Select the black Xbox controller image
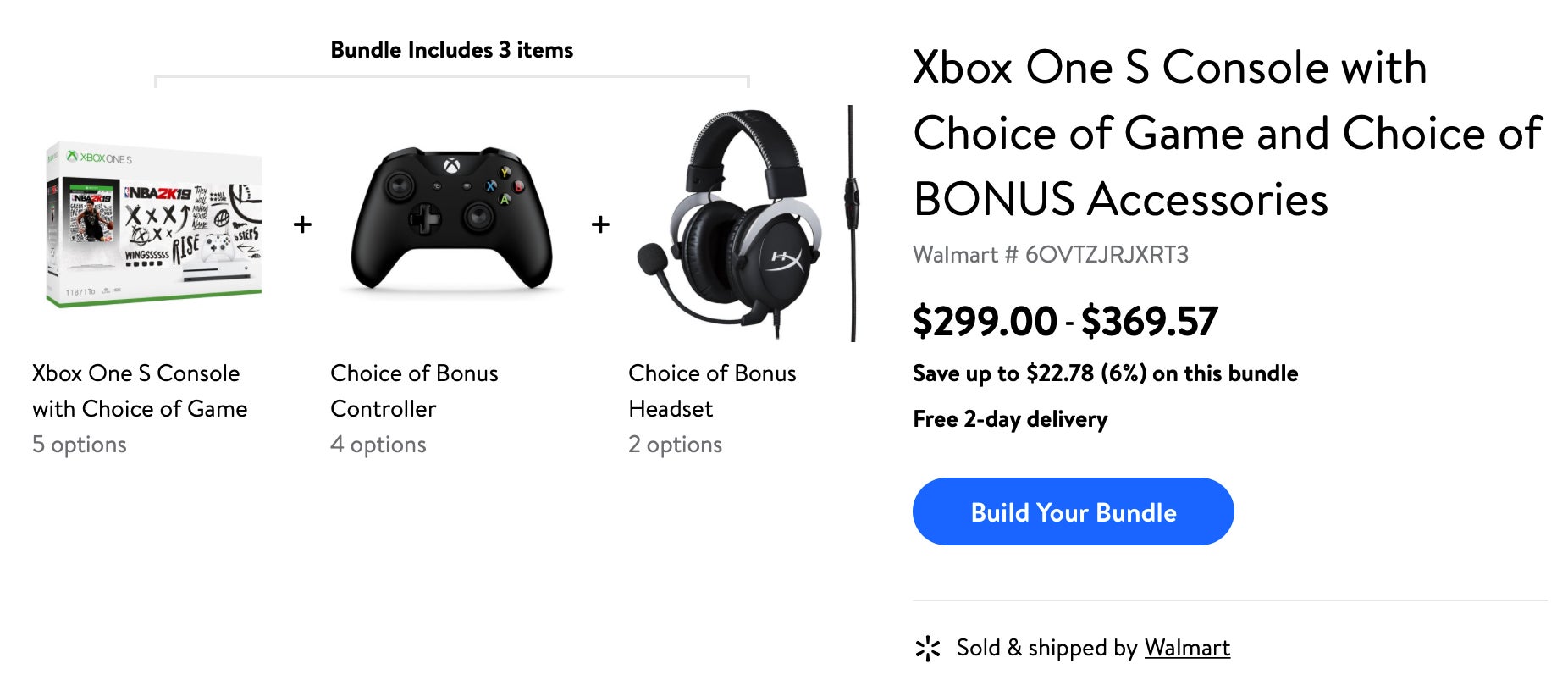This screenshot has height=691, width=1568. (x=451, y=220)
